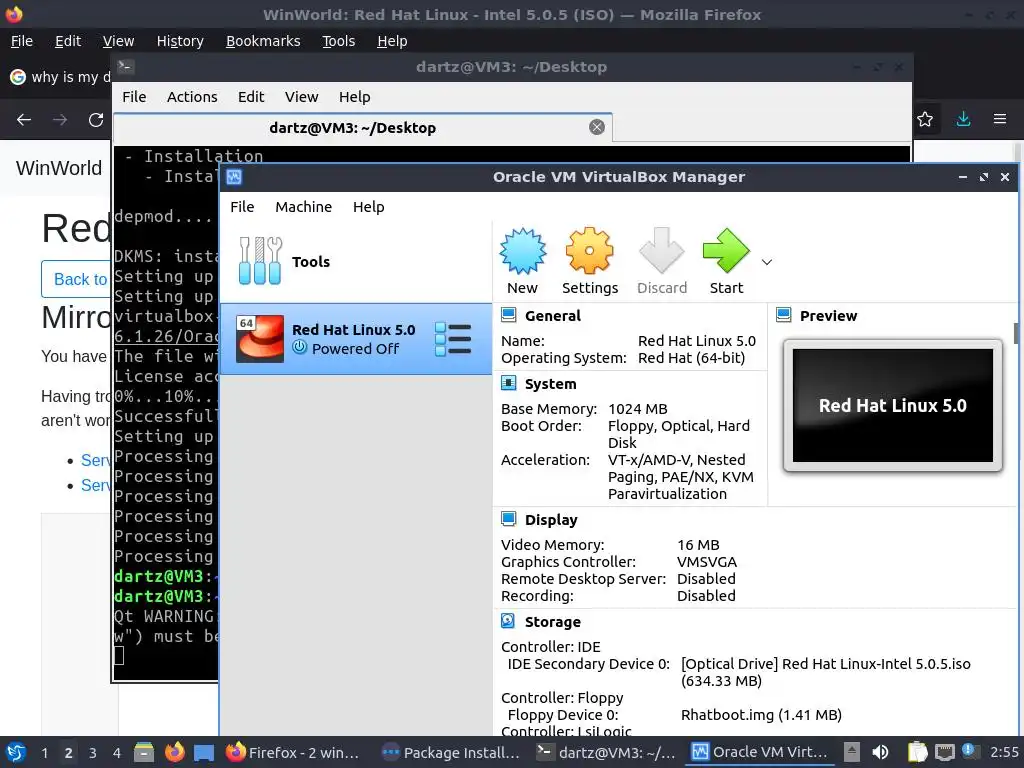Switch to workspace 3
The width and height of the screenshot is (1024, 768).
pos(93,753)
